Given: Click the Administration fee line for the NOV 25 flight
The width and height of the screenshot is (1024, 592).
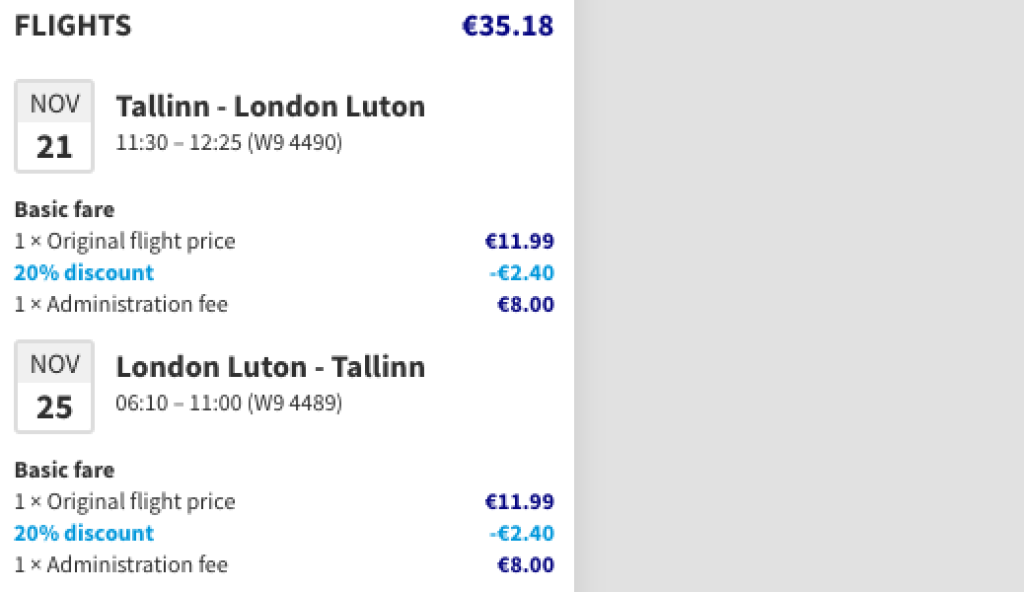Looking at the screenshot, I should click(121, 564).
